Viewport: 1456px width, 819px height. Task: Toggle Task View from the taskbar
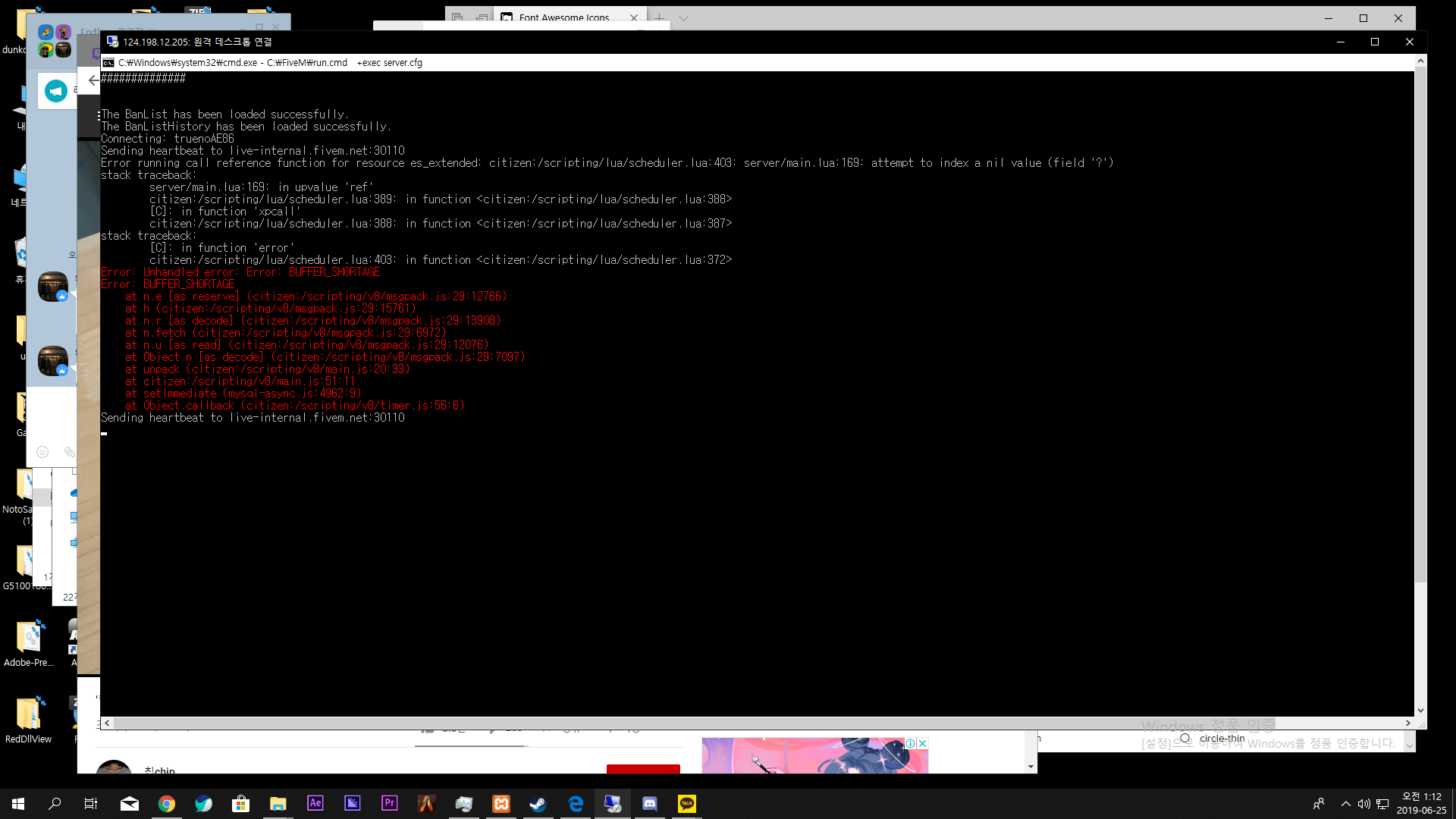(x=90, y=804)
